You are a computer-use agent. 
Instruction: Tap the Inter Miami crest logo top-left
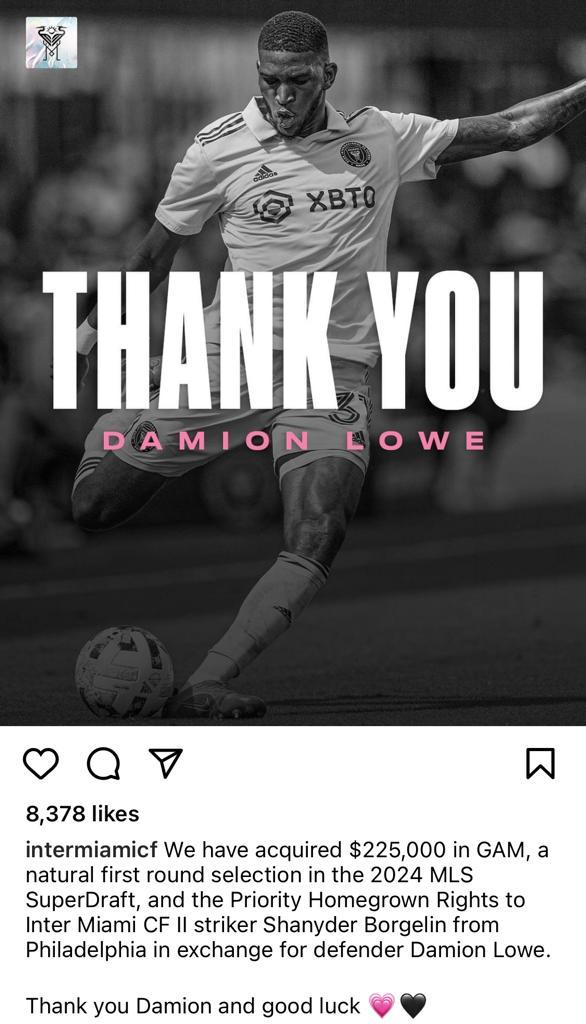coord(51,42)
